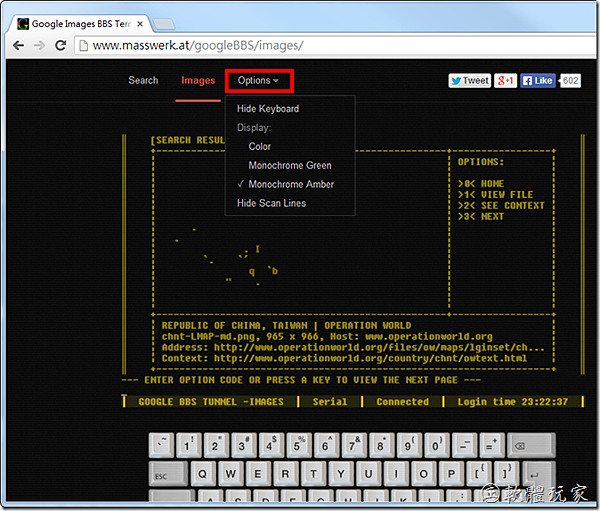Tap the O key on virtual keyboard
This screenshot has width=600, height=511.
click(x=423, y=473)
